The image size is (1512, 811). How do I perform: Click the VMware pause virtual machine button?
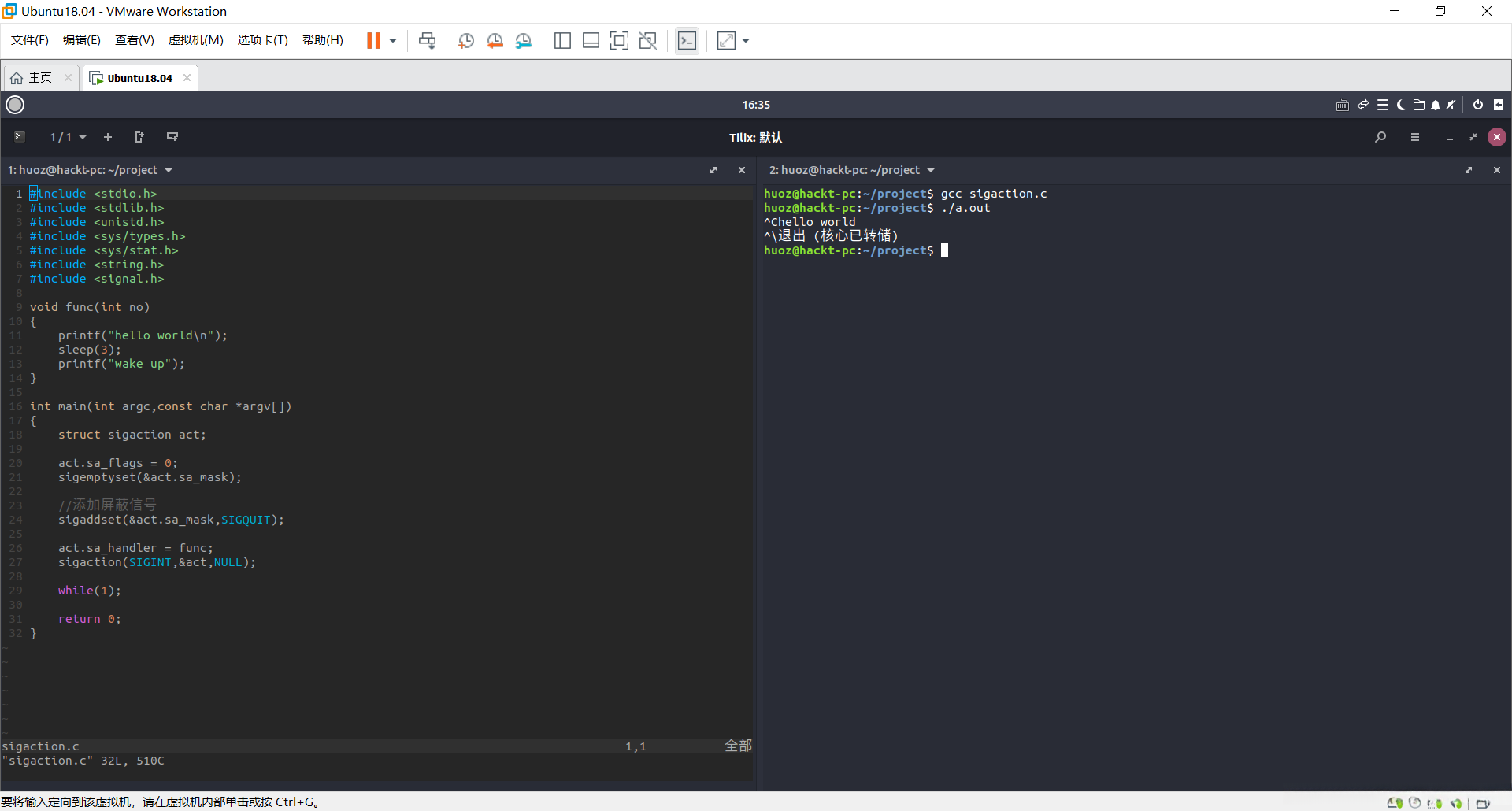(373, 41)
